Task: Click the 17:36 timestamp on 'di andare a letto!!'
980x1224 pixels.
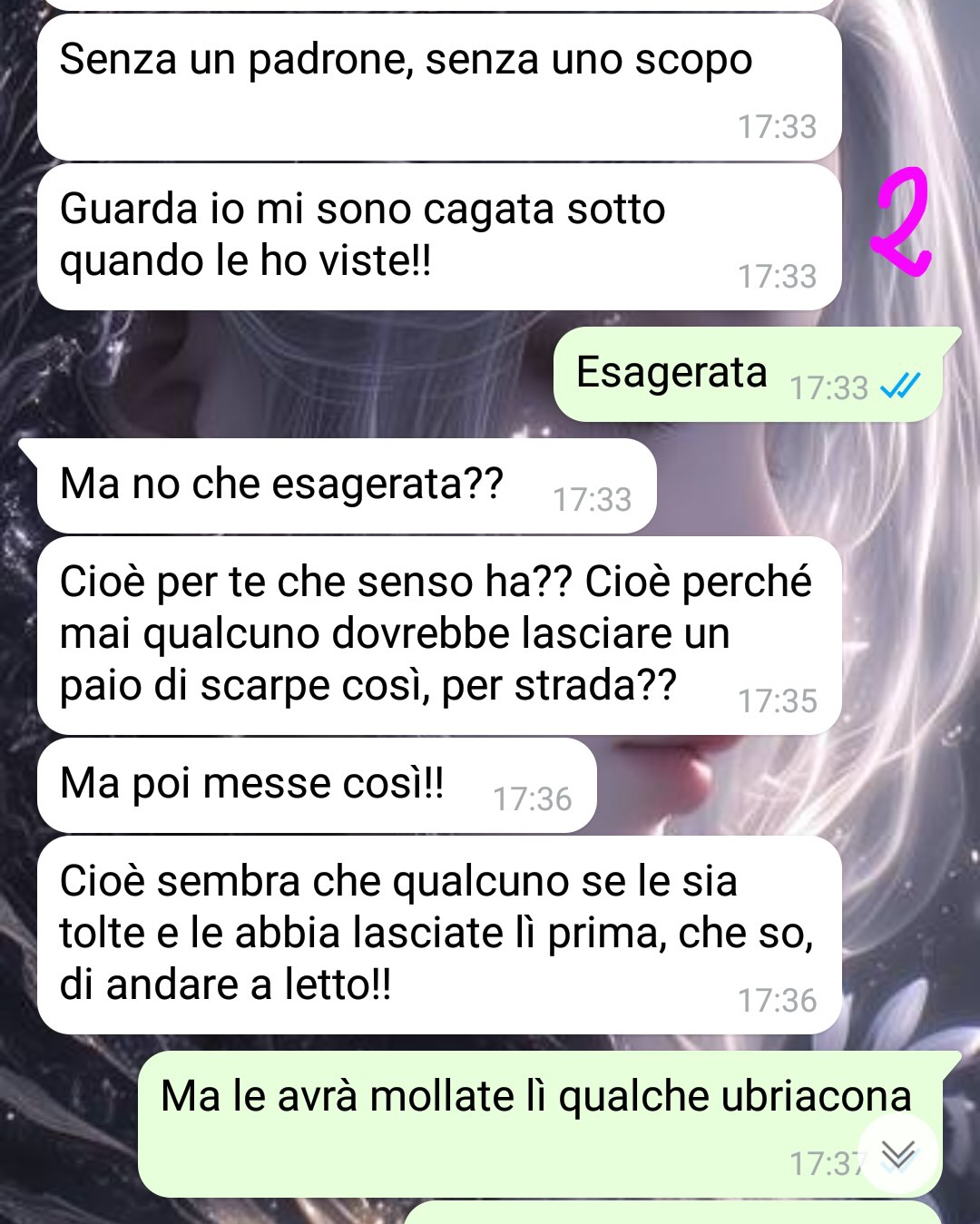Action: pyautogui.click(x=777, y=1000)
